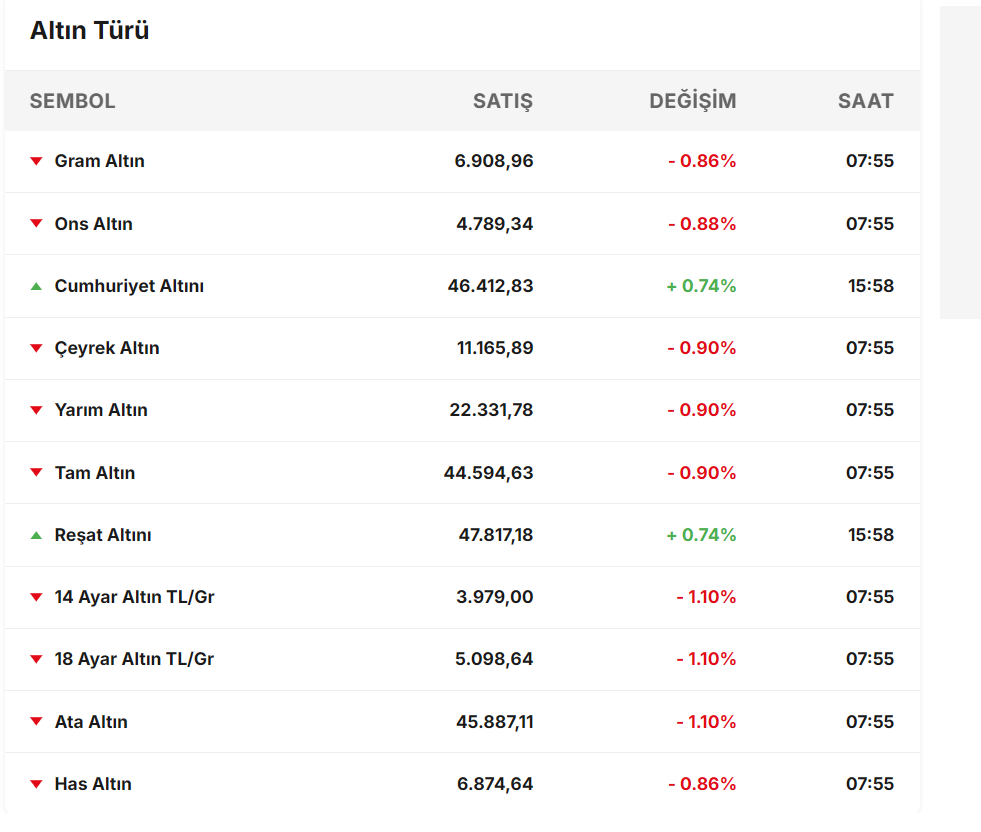Screen dimensions: 981x832
Task: Click the SEMBOL column header
Action: pyautogui.click(x=72, y=101)
